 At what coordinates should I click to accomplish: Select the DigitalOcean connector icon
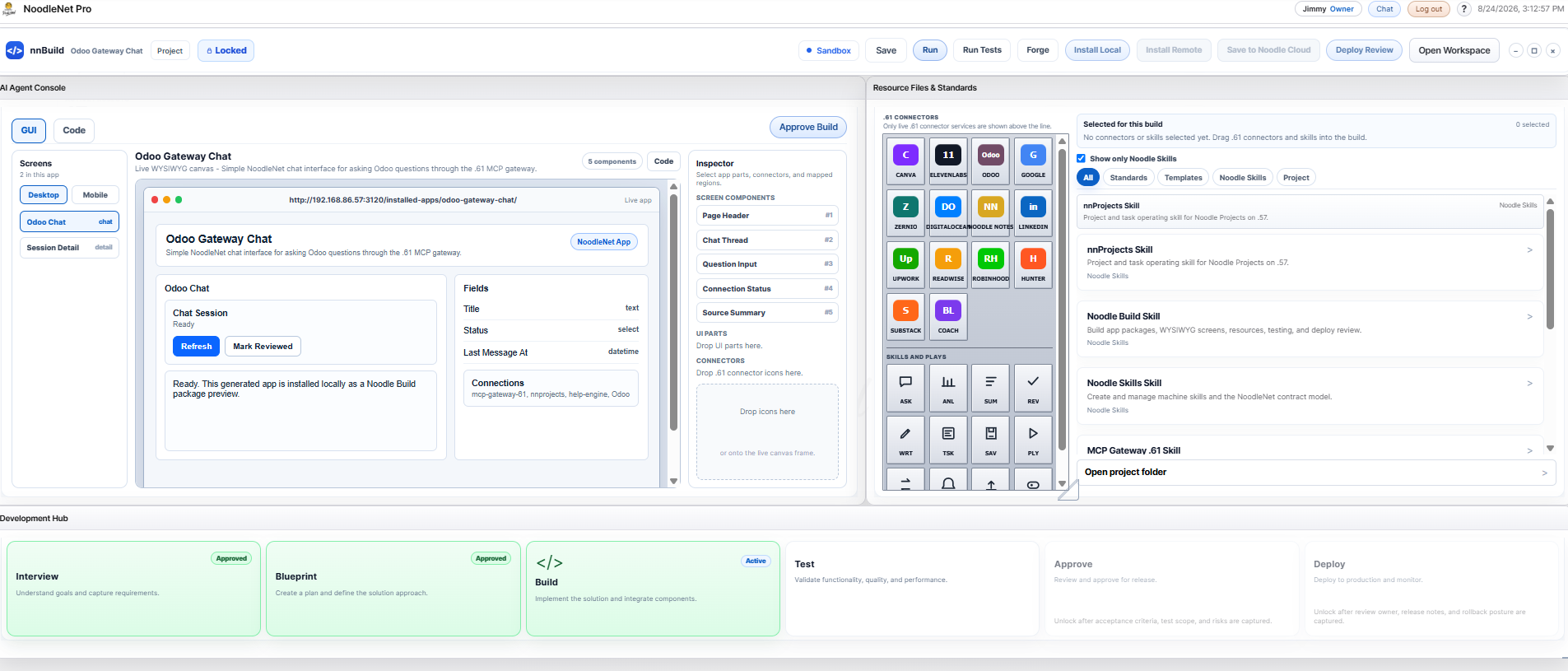coord(948,213)
